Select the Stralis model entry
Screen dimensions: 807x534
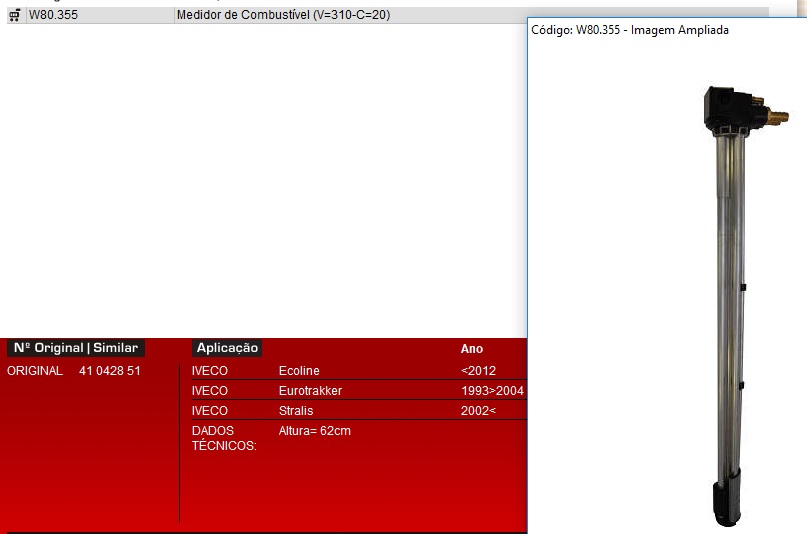(x=296, y=411)
